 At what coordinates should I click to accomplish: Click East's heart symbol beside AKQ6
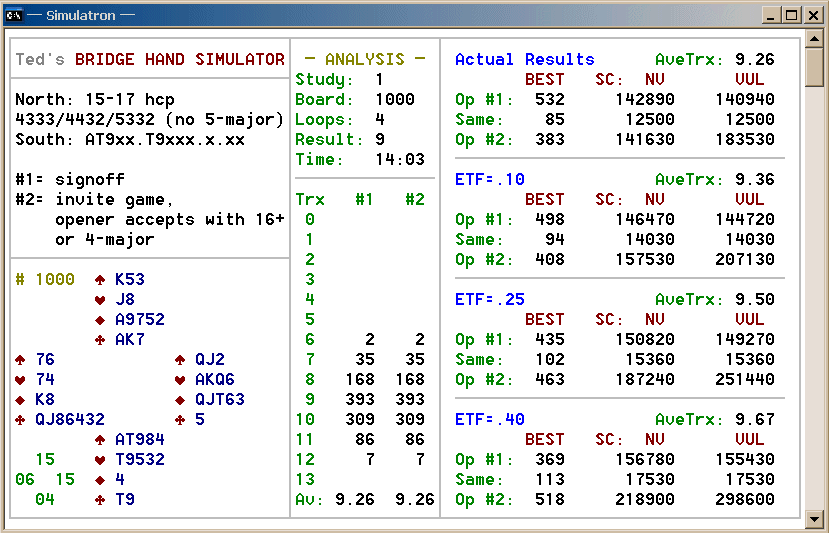click(x=180, y=380)
